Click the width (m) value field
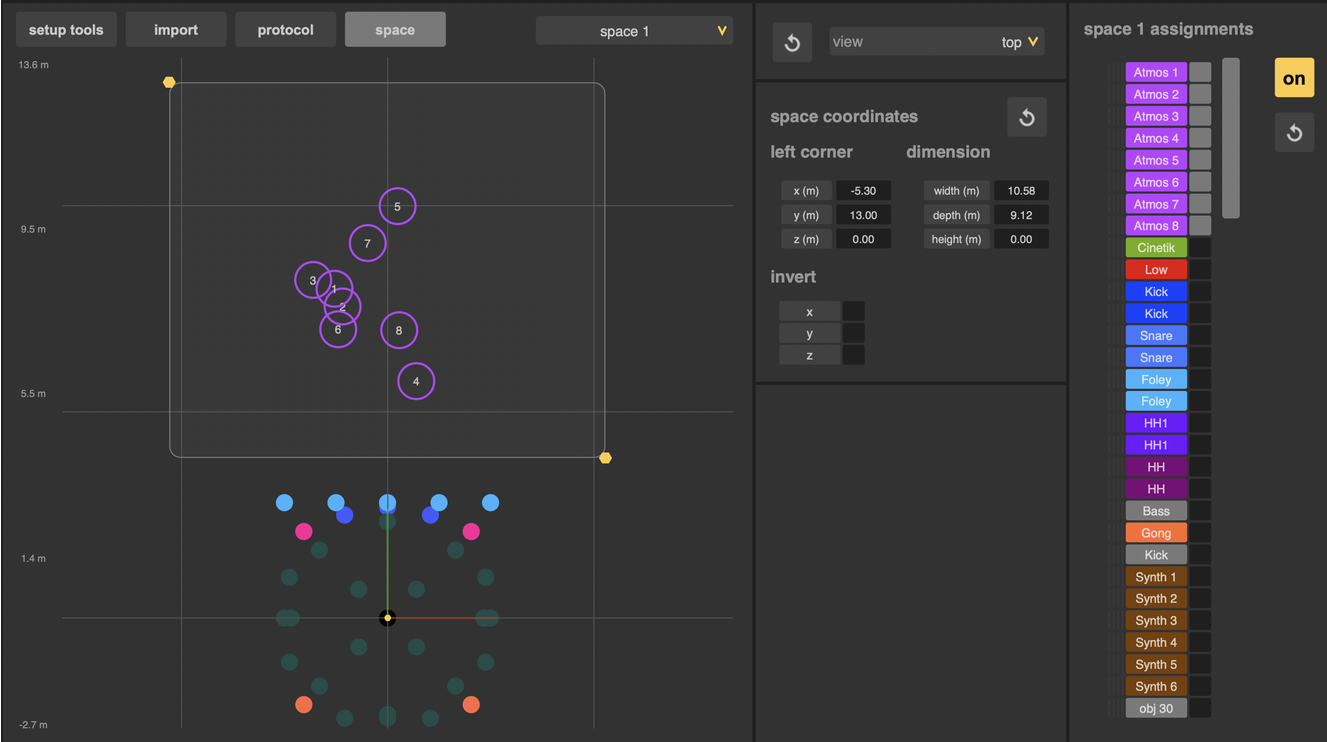1327x742 pixels. pyautogui.click(x=1021, y=190)
